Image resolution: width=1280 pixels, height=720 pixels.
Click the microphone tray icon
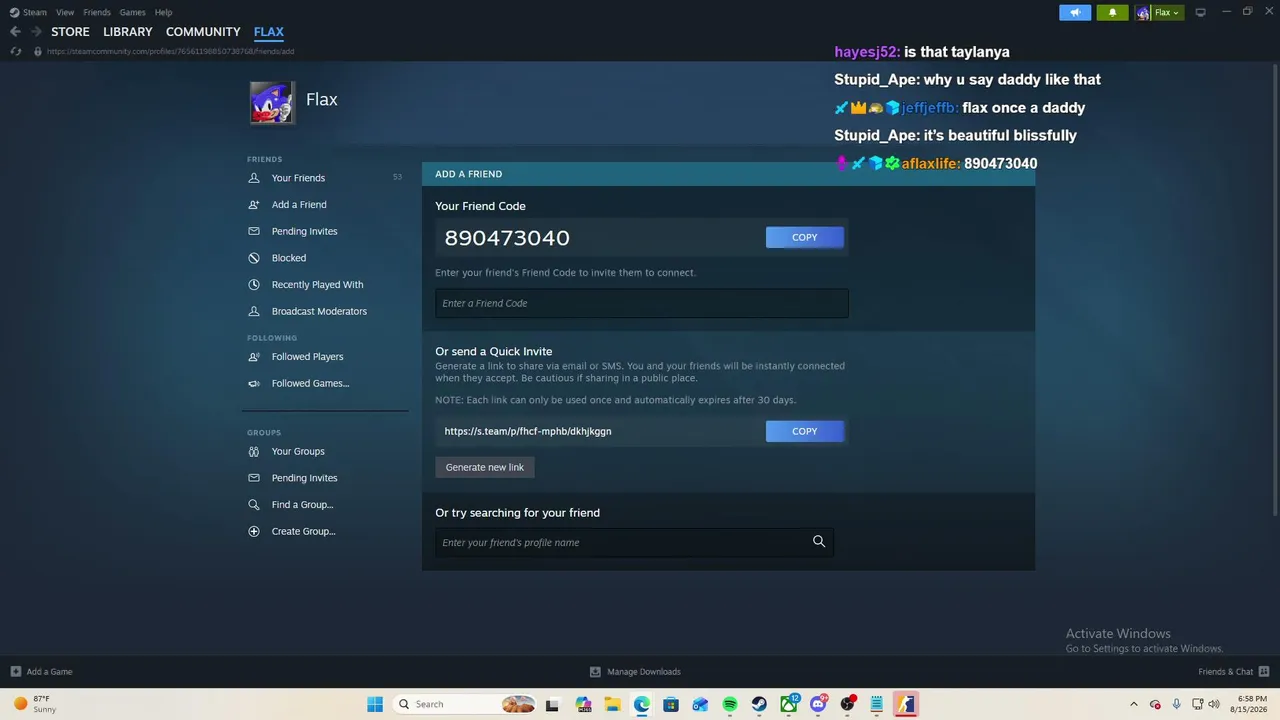pyautogui.click(x=1176, y=704)
